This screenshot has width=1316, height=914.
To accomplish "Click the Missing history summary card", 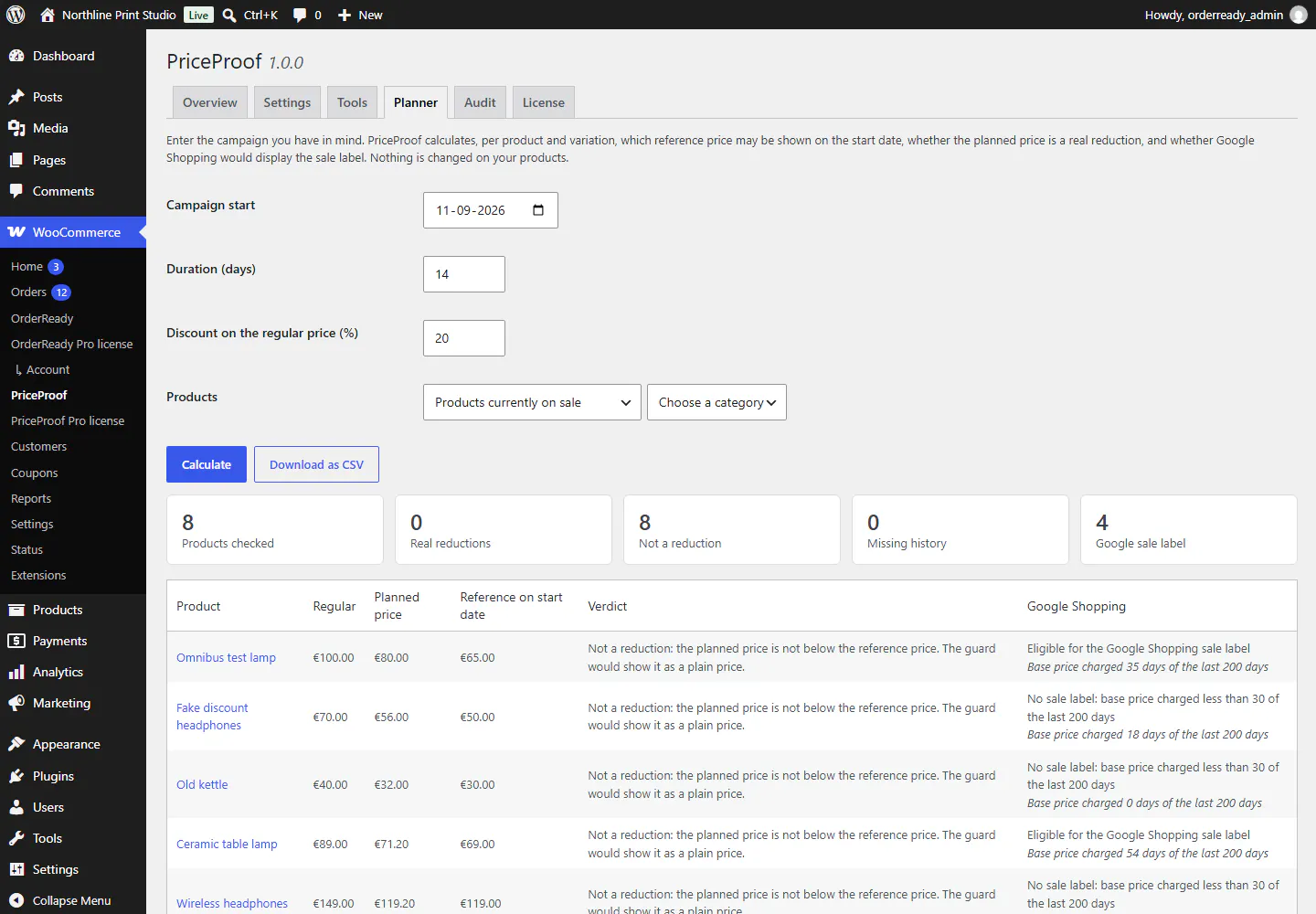I will pyautogui.click(x=960, y=530).
